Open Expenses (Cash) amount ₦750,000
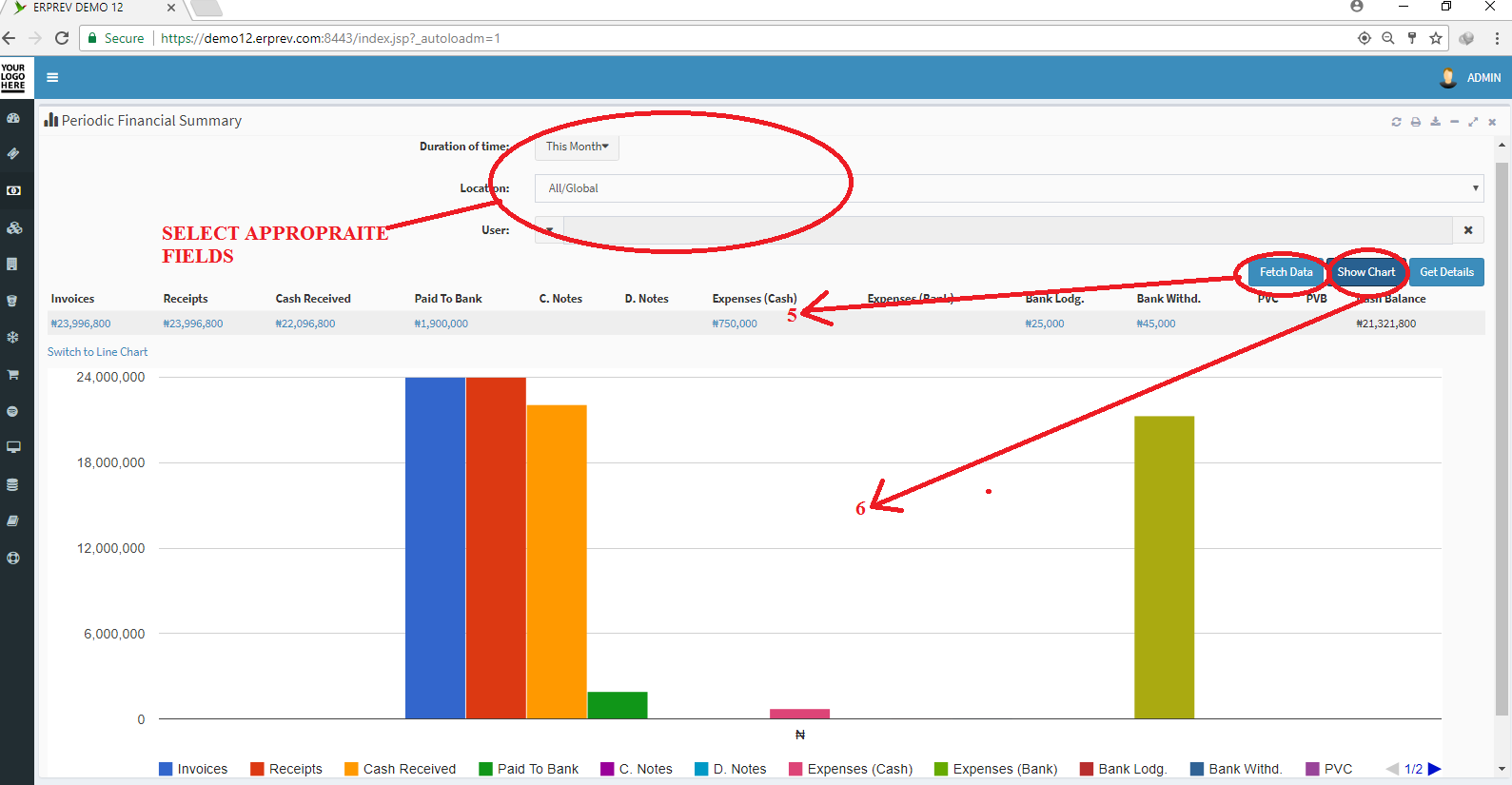Screen dimensions: 1512x785 735,324
